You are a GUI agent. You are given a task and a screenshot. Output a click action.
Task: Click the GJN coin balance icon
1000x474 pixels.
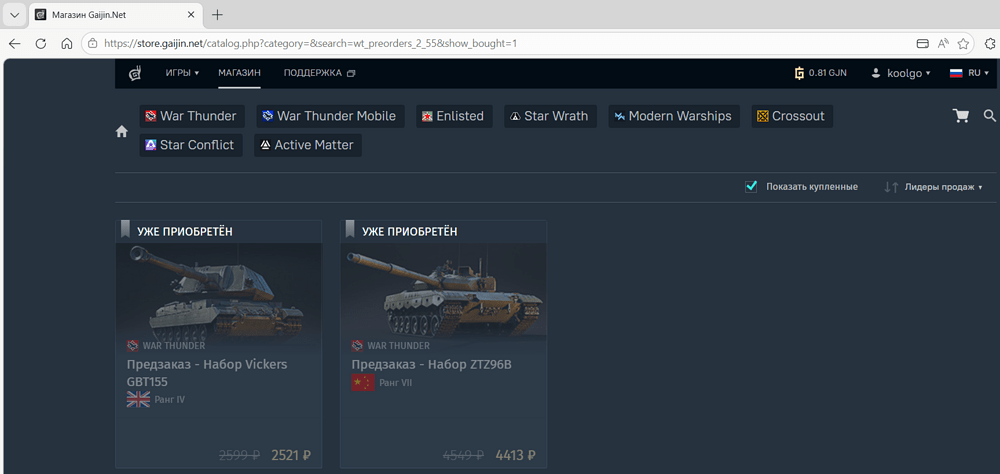pyautogui.click(x=799, y=73)
